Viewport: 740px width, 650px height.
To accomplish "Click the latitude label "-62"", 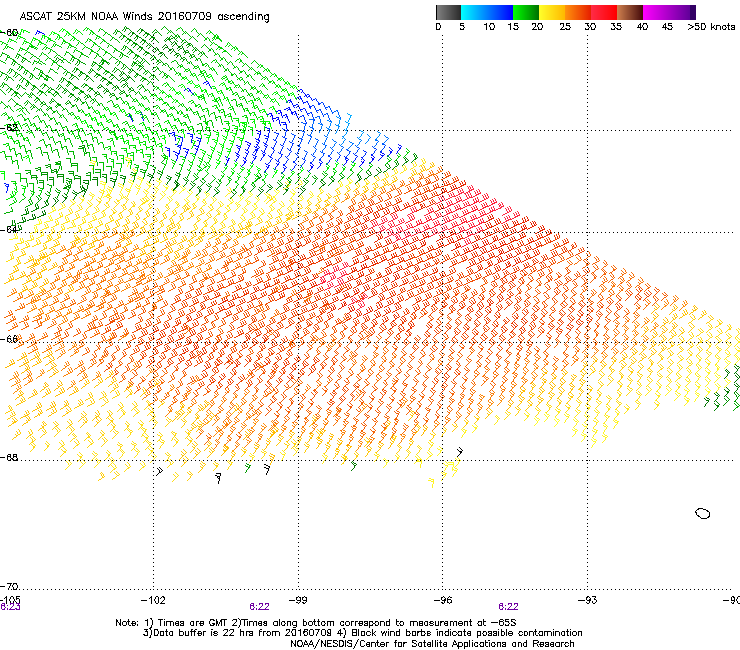I will 9,128.
